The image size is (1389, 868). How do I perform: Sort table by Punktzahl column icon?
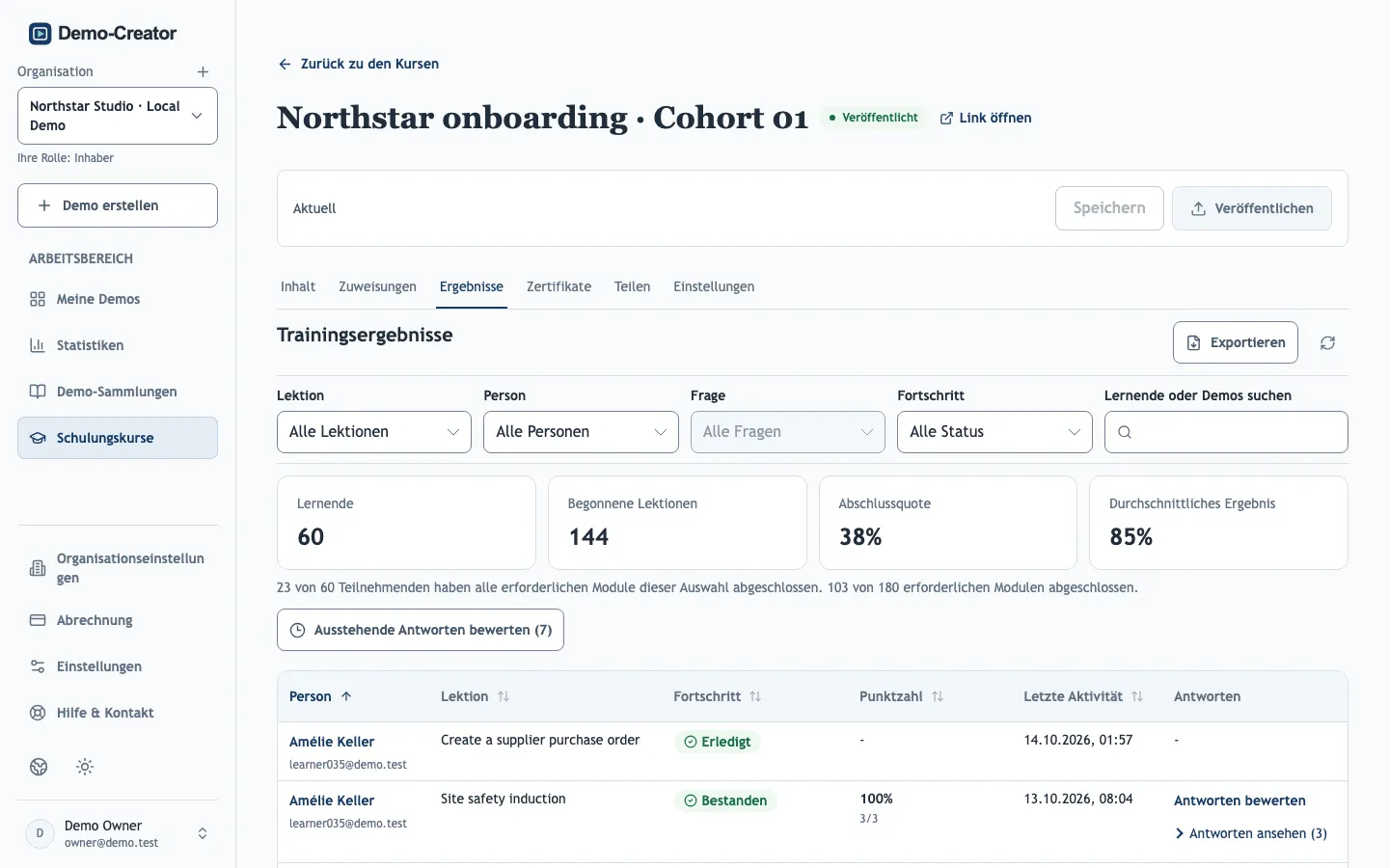pos(938,696)
